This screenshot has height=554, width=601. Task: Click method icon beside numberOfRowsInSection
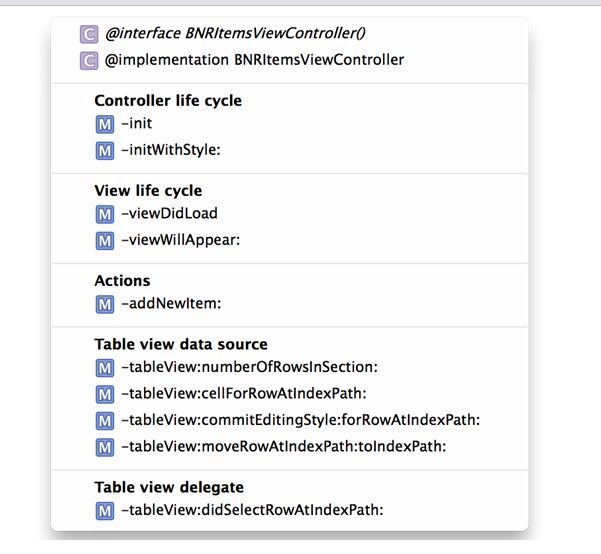[105, 368]
